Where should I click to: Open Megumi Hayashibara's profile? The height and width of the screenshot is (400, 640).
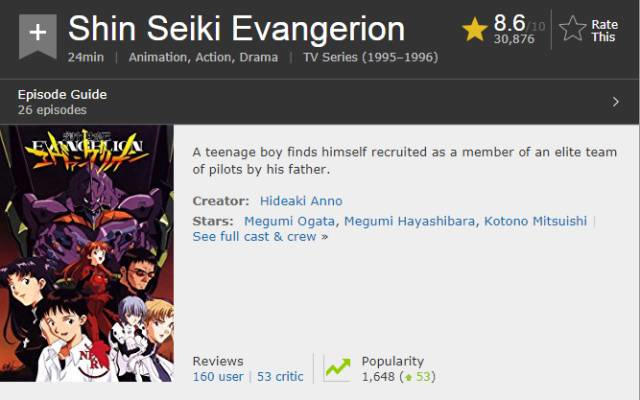410,221
